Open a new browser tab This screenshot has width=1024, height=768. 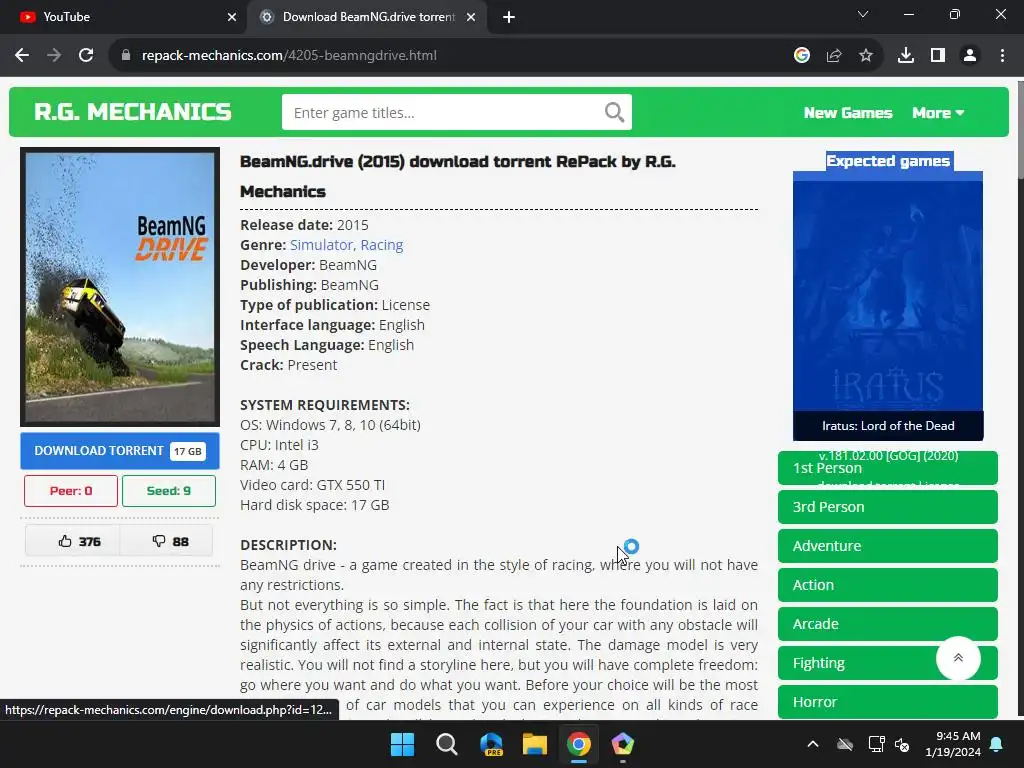point(509,17)
